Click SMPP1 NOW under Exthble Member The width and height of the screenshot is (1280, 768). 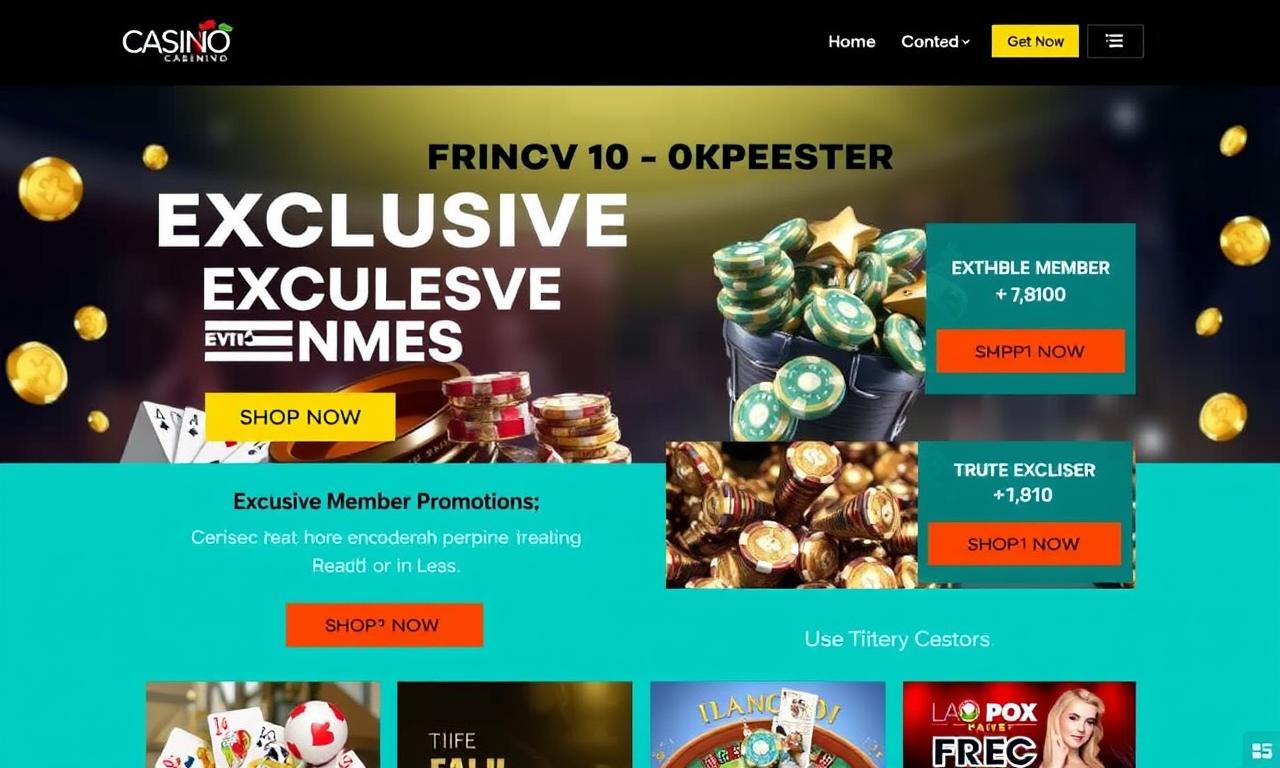(1030, 352)
